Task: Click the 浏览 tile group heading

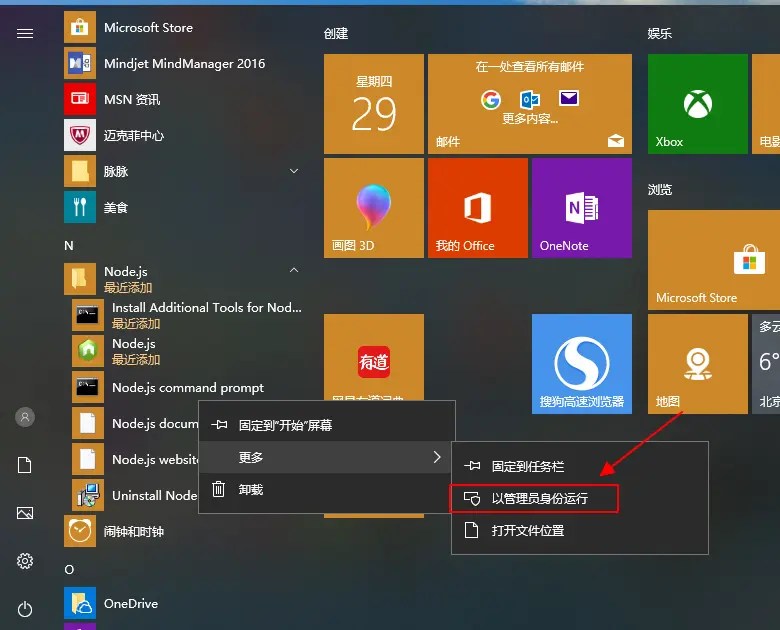Action: coord(660,189)
